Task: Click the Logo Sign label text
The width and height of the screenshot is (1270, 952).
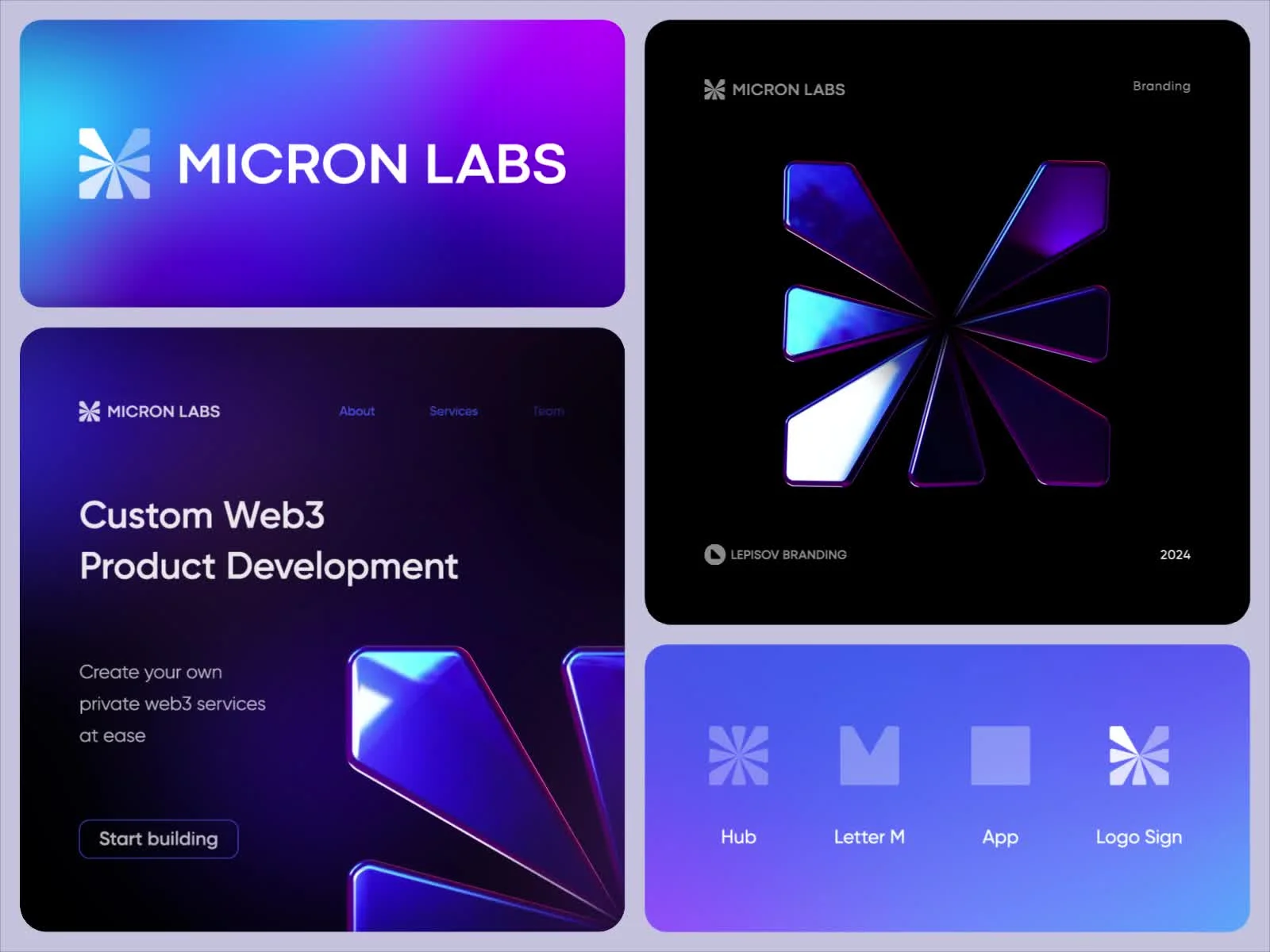Action: (x=1139, y=838)
